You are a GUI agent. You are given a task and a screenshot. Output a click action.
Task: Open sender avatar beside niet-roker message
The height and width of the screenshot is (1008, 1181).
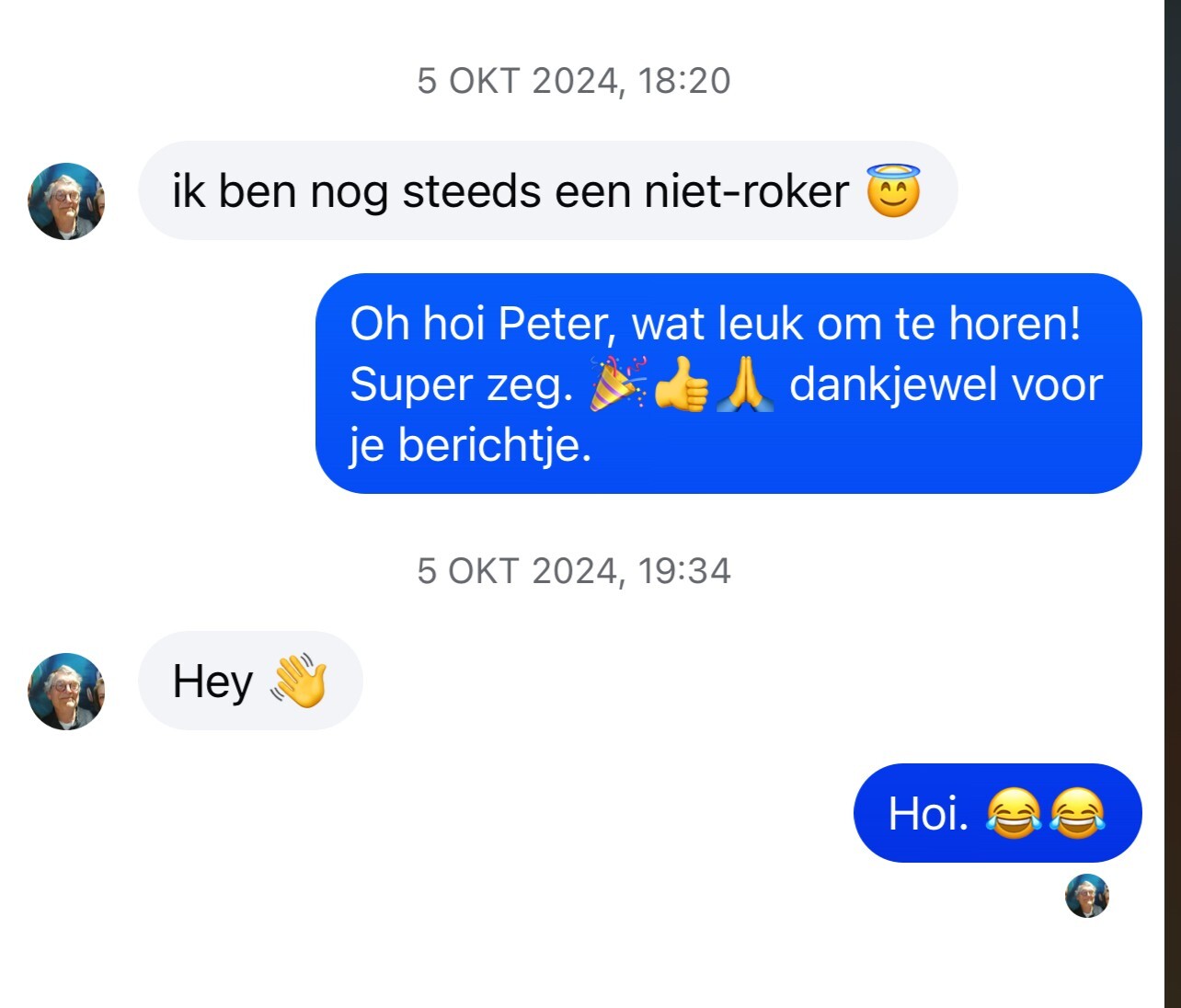(x=66, y=201)
